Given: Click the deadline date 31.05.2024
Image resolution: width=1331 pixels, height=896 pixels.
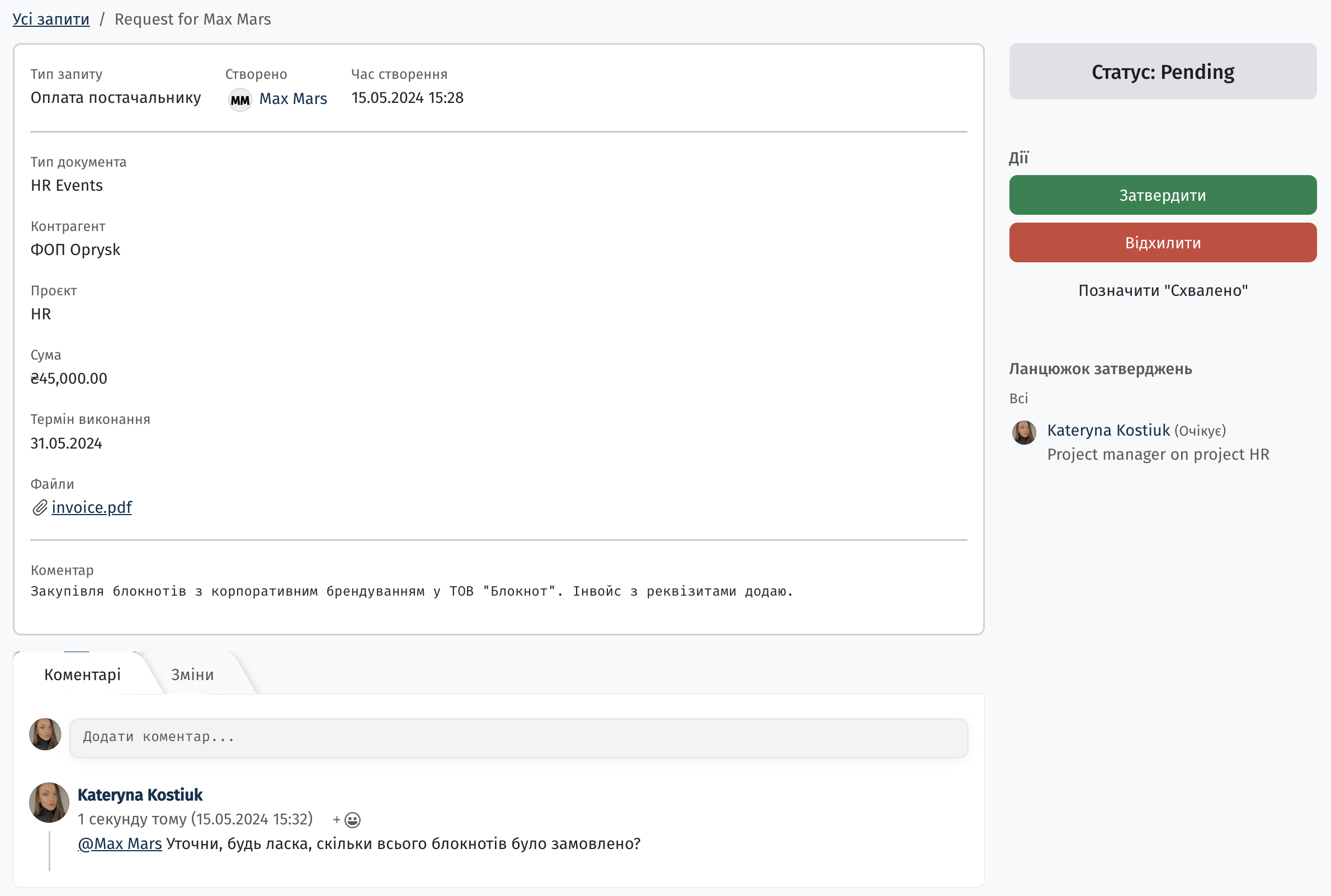Looking at the screenshot, I should 66,444.
